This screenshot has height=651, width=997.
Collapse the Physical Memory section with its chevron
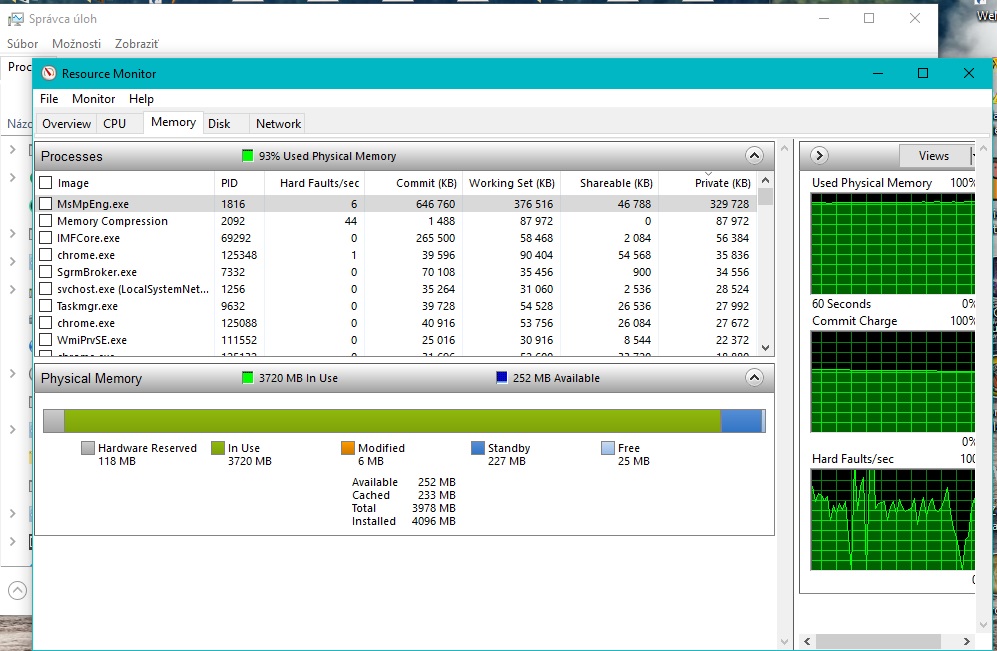754,378
